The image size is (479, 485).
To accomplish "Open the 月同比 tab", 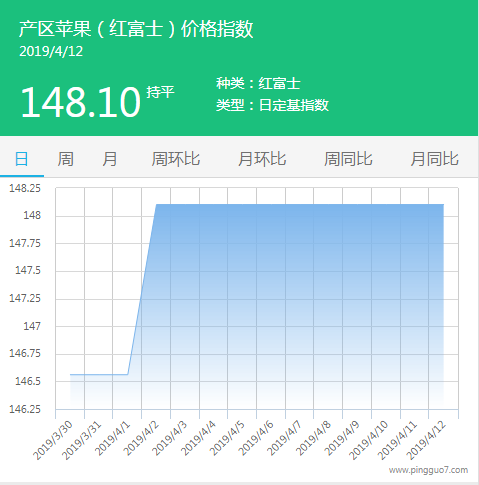I will click(x=434, y=159).
